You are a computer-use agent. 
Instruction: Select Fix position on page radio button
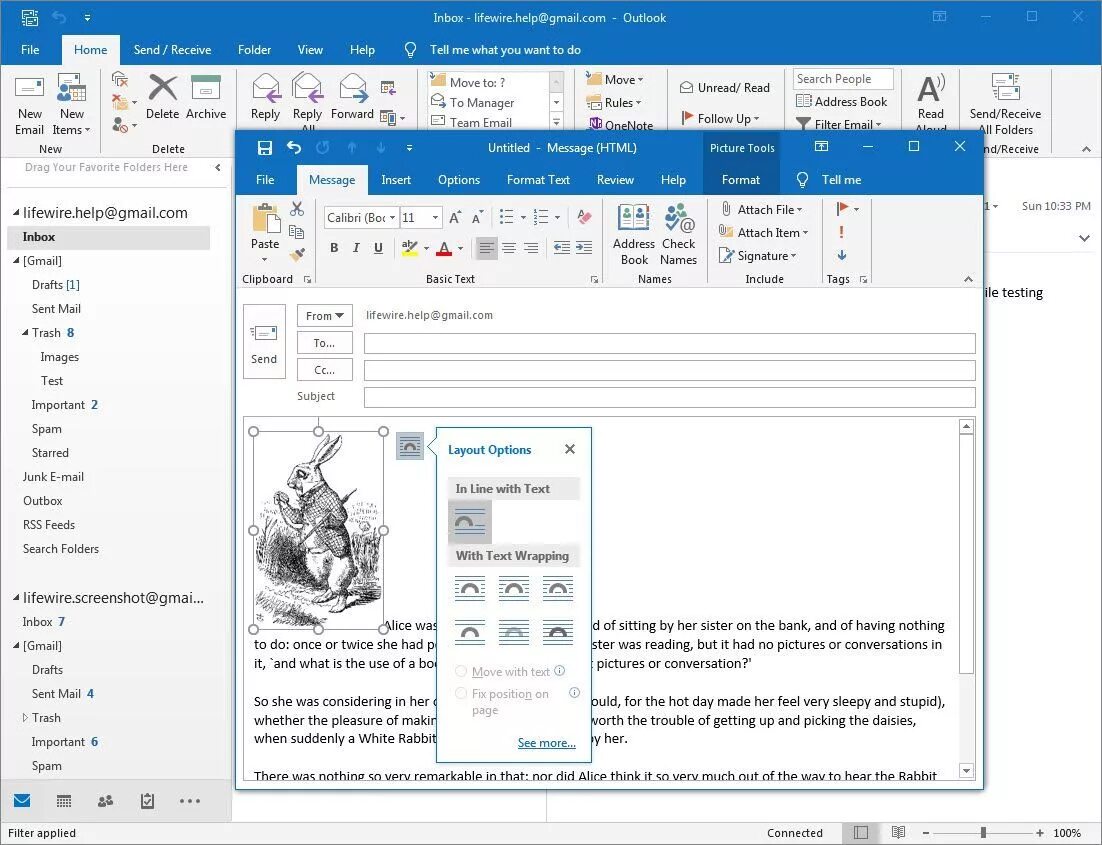461,694
